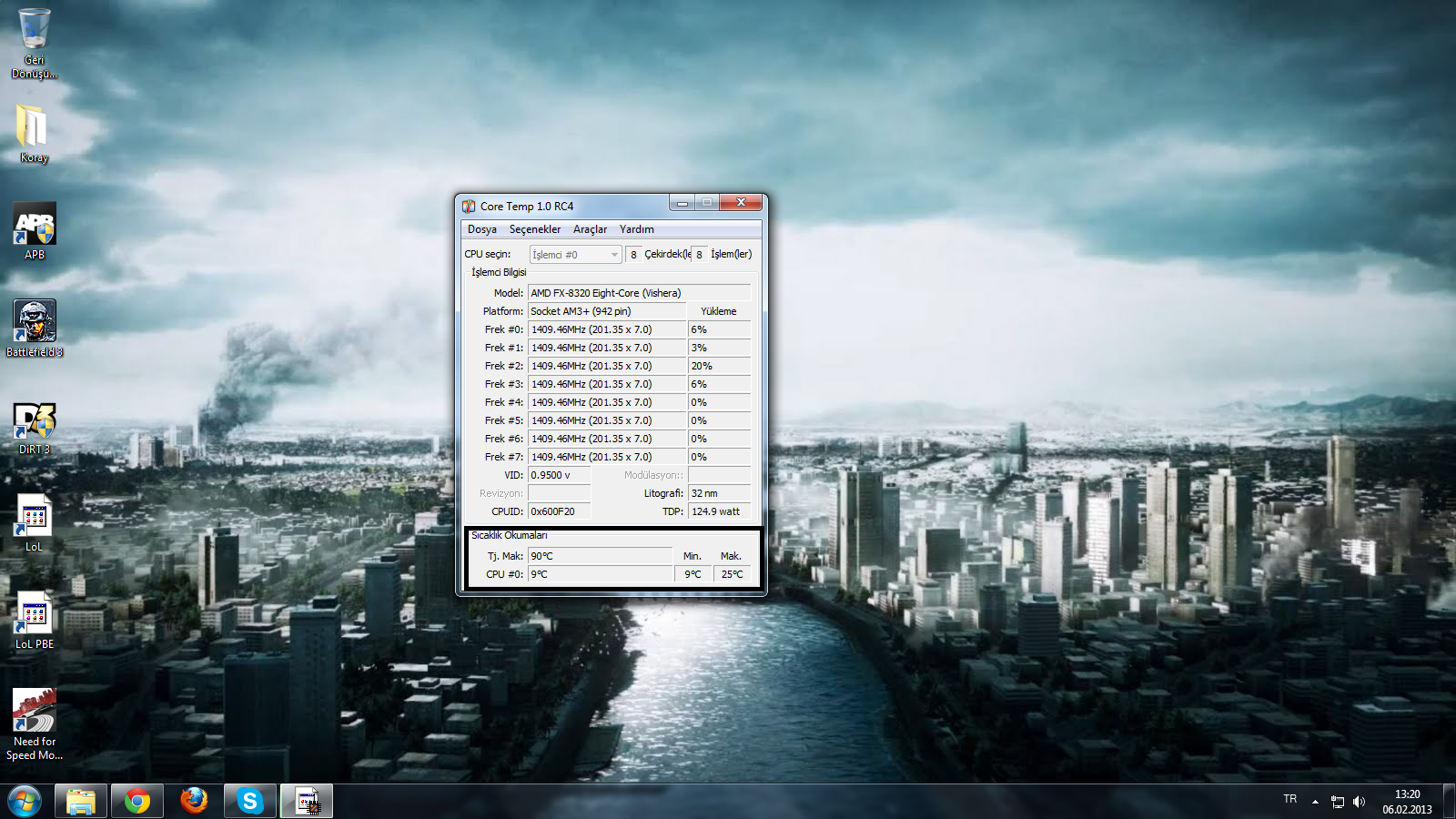The image size is (1456, 819).
Task: Click the TR language indicator
Action: point(1289,799)
